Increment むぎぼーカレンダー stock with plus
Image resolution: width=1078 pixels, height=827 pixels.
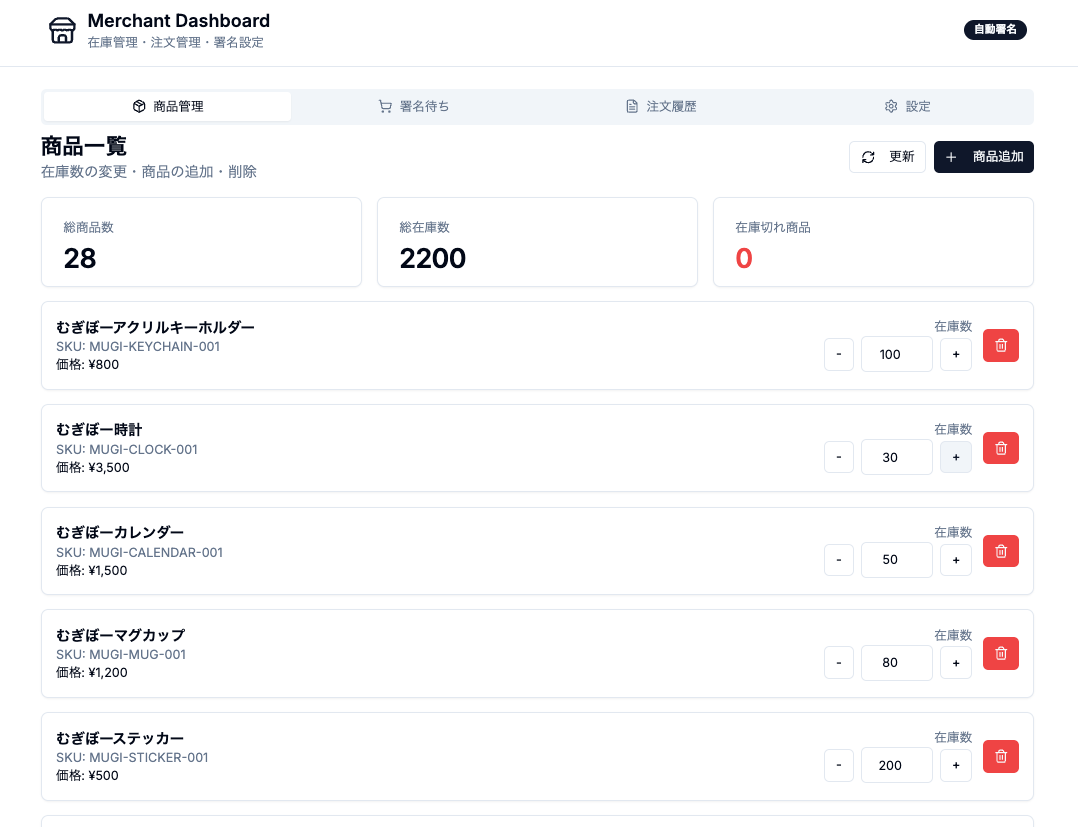(x=955, y=560)
